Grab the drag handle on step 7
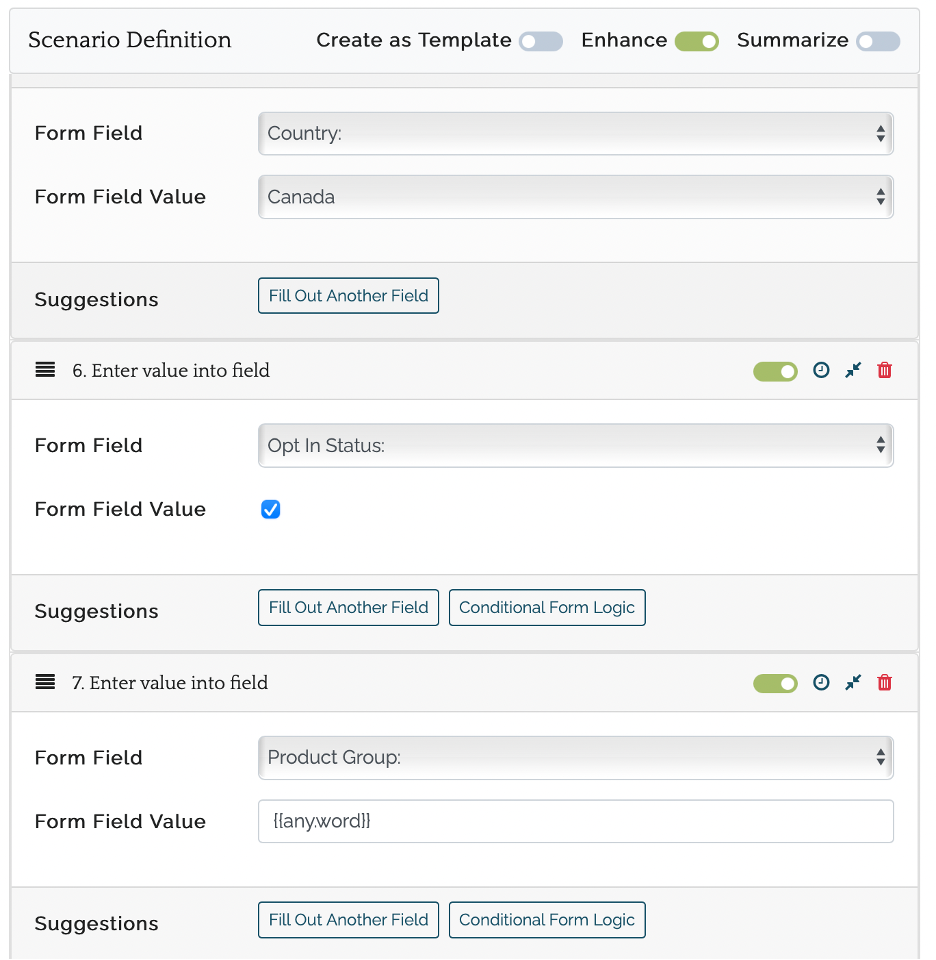The height and width of the screenshot is (960, 936). tap(45, 683)
